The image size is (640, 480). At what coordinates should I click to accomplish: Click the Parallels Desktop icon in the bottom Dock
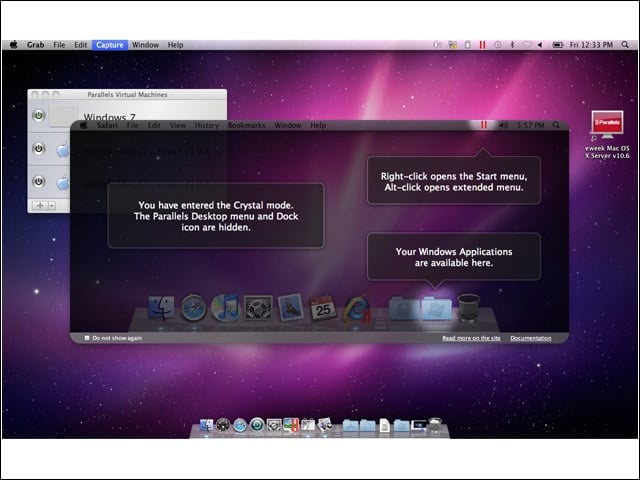click(x=291, y=425)
